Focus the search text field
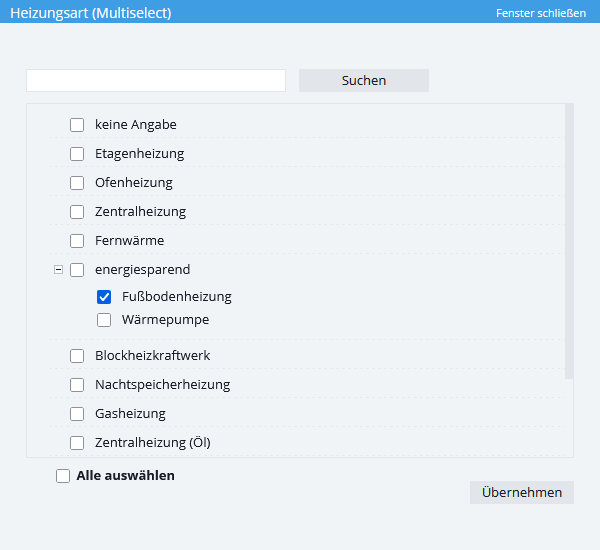The image size is (600, 550). (156, 80)
